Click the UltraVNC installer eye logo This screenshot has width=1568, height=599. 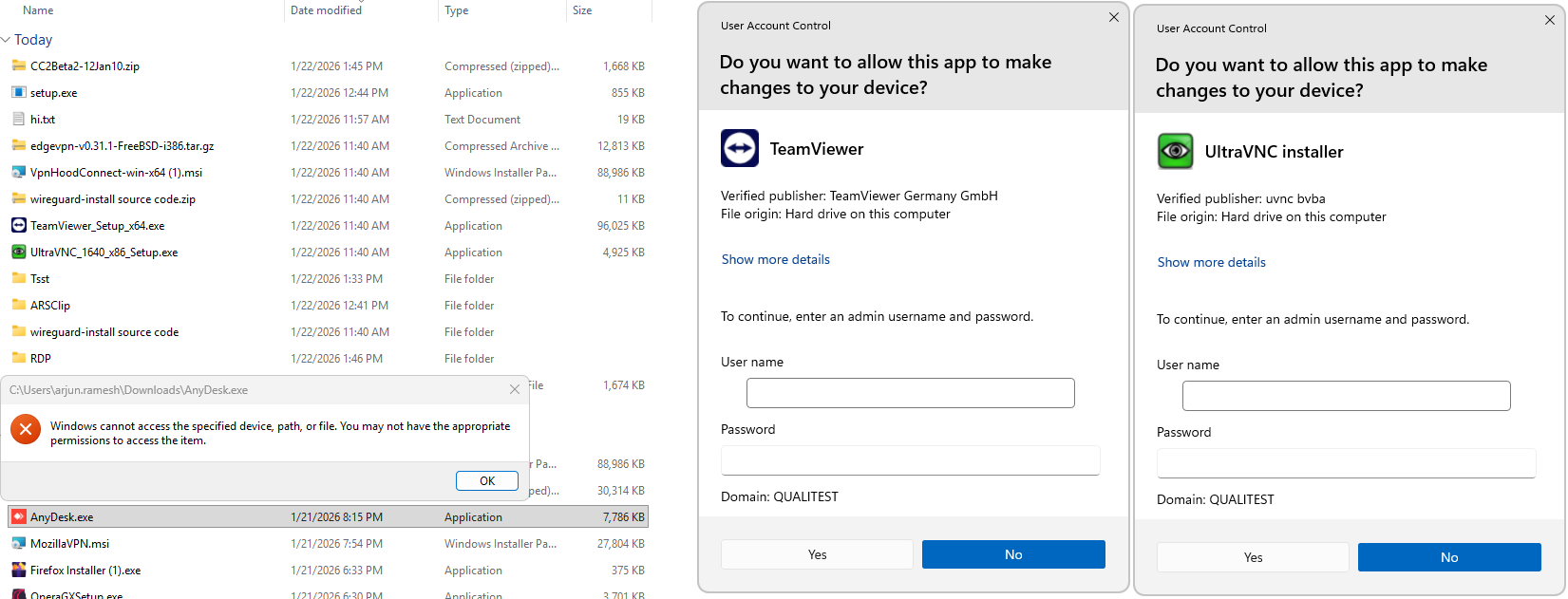1176,151
